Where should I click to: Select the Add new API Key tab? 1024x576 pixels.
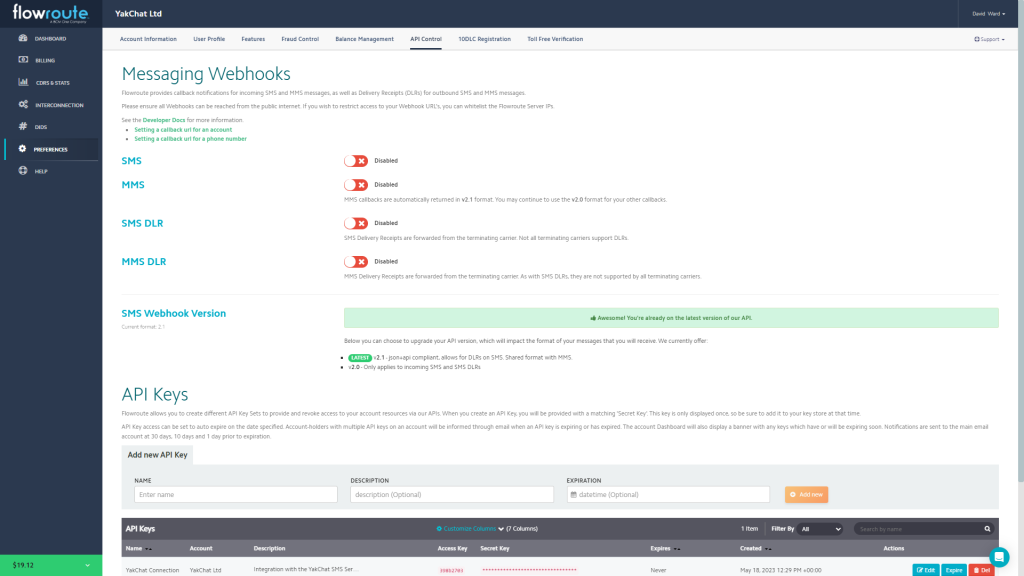[157, 455]
